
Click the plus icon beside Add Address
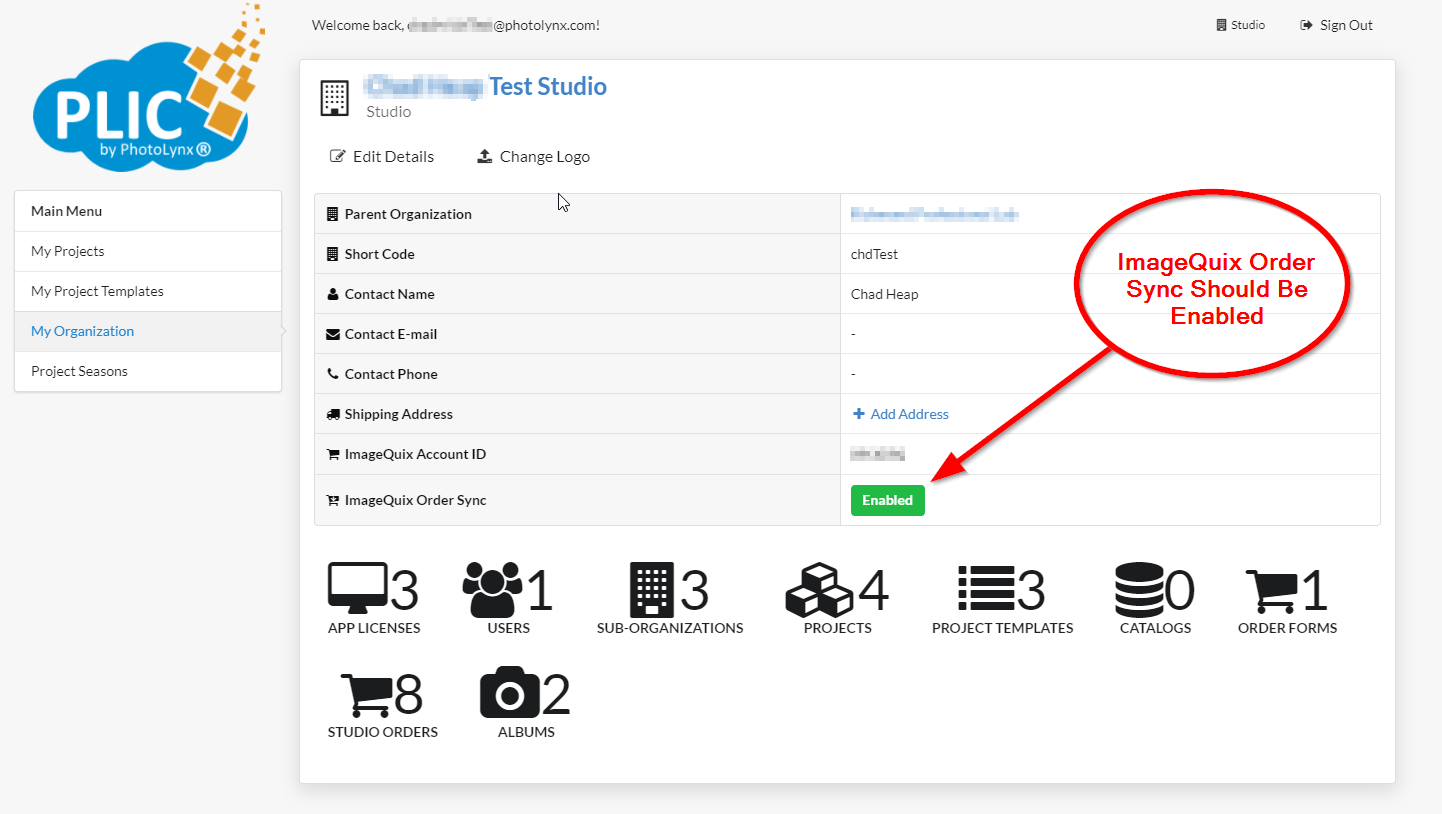(x=859, y=414)
